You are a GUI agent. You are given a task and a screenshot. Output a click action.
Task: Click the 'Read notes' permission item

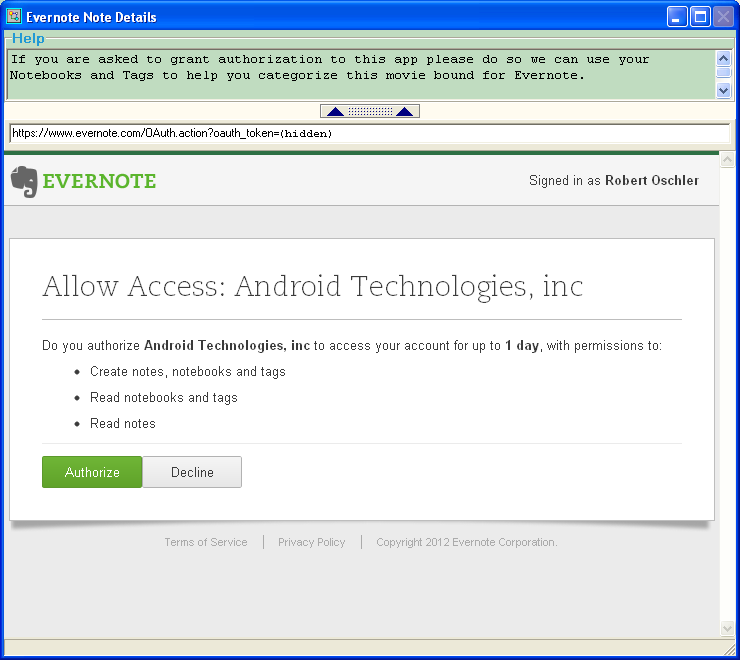123,423
